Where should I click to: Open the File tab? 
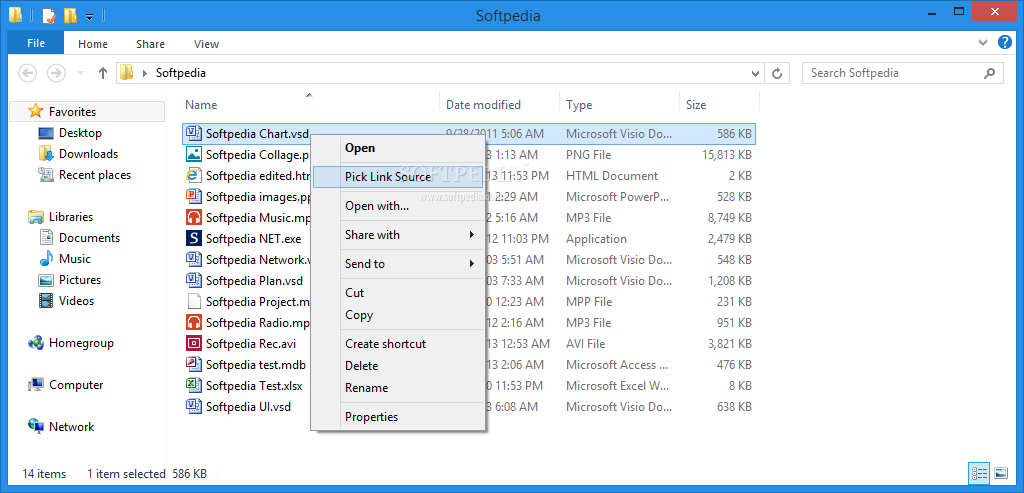point(36,44)
